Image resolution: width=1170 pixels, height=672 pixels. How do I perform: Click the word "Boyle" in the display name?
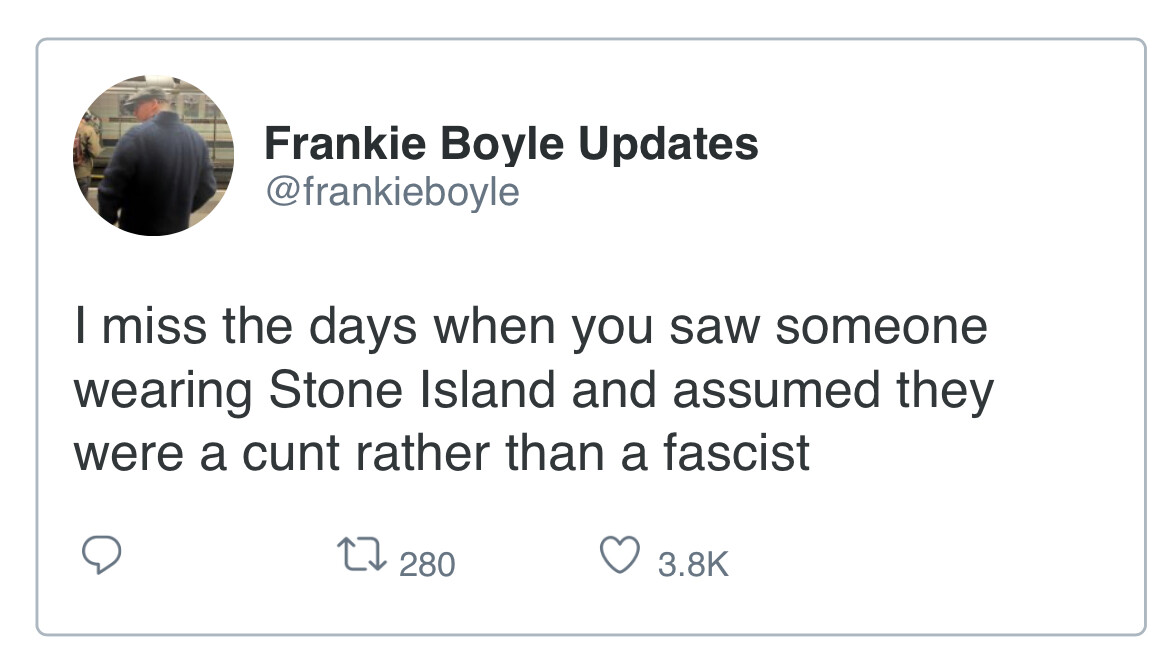coord(488,145)
